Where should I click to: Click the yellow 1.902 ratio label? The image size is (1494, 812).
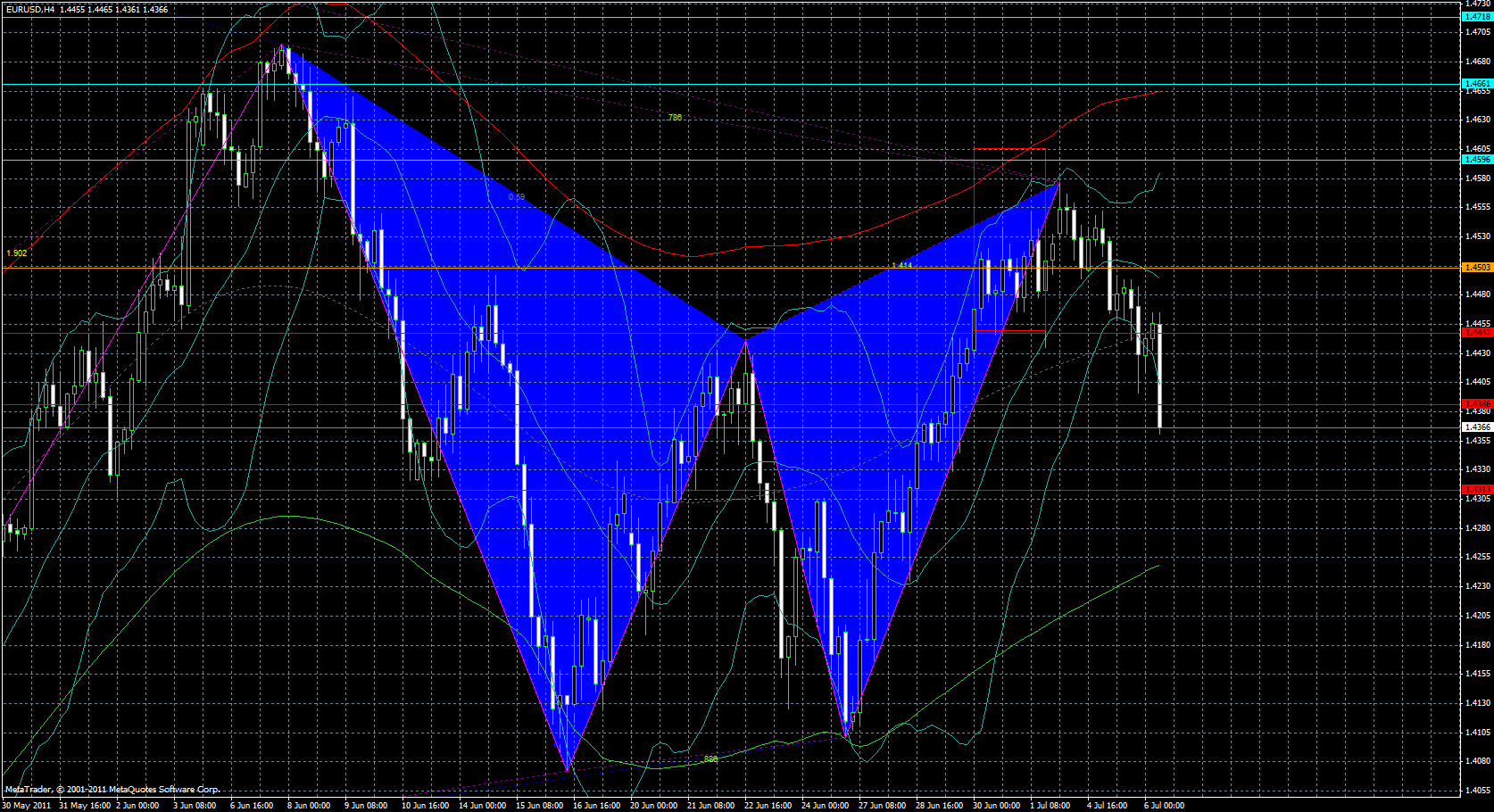coord(17,253)
